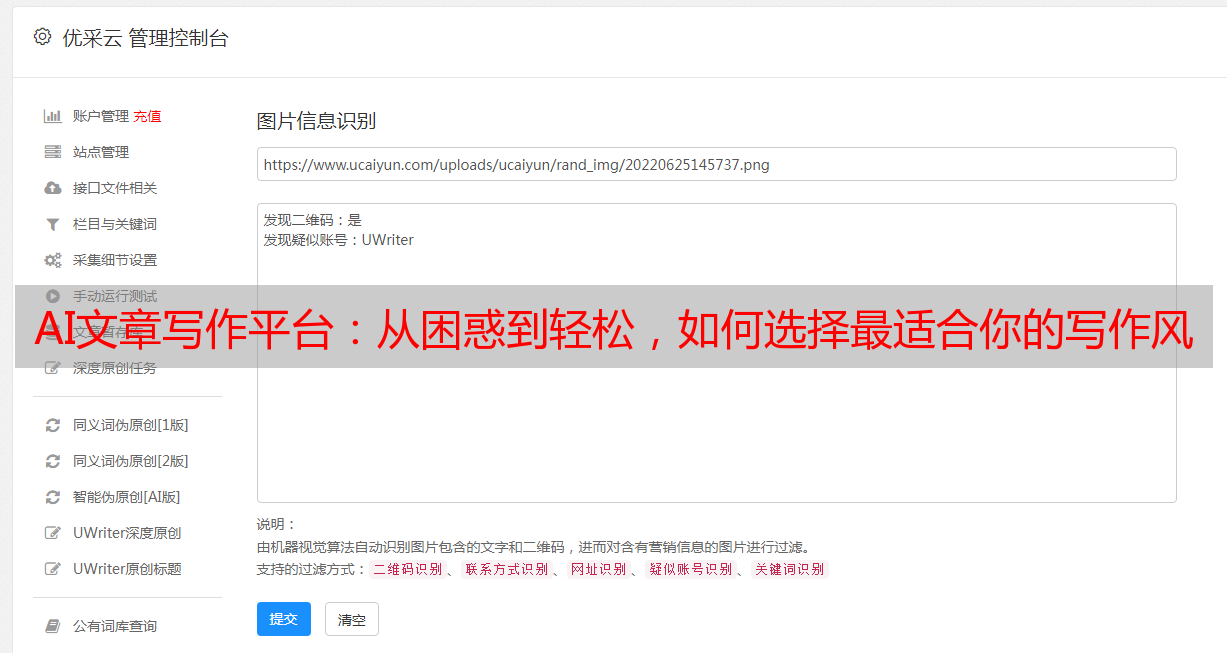The width and height of the screenshot is (1227, 653).
Task: Click inside the recognition result text area
Action: 716,353
